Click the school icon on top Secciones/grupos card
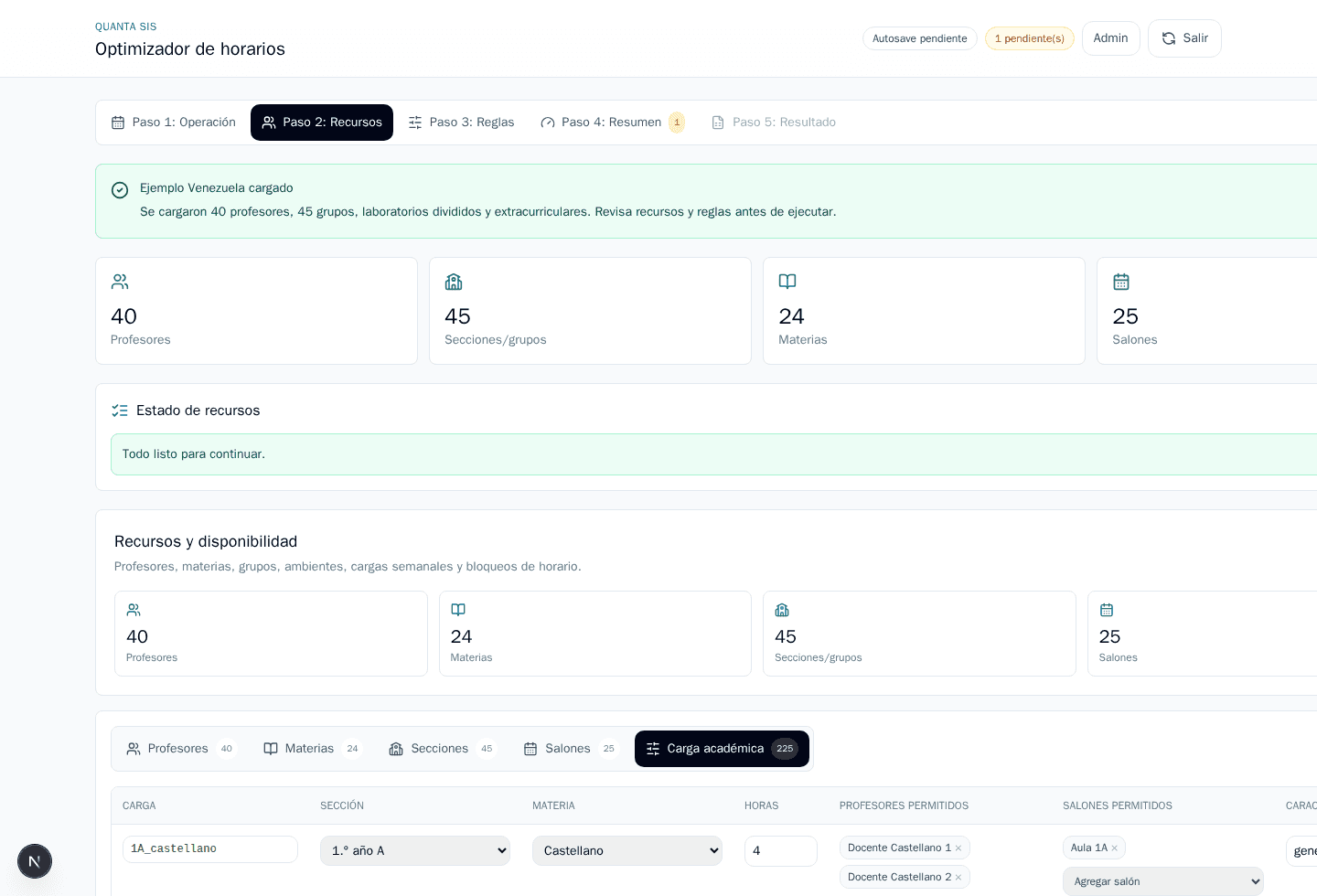1317x896 pixels. (454, 282)
